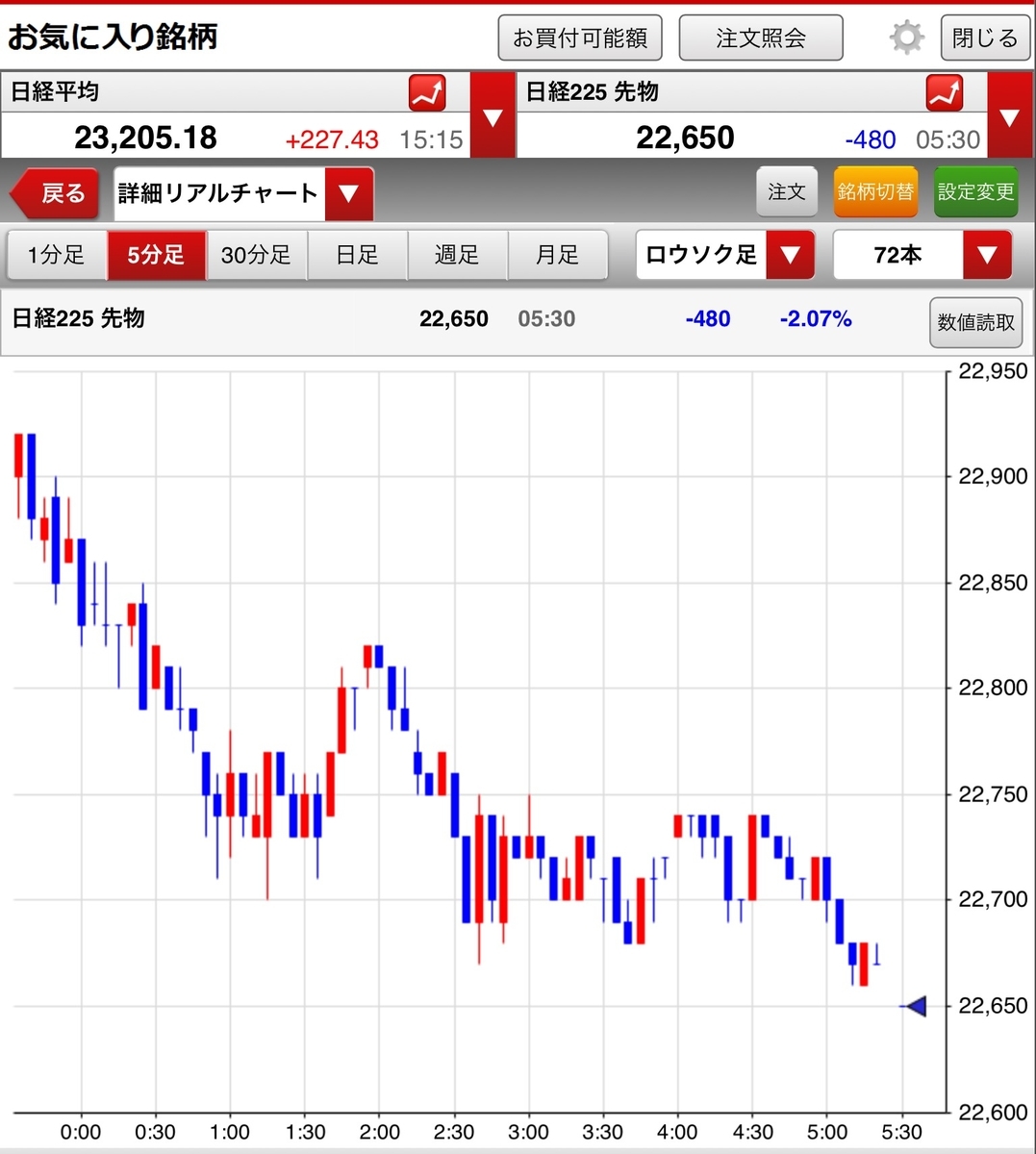Tap the chart icon beside 日経平均

427,93
